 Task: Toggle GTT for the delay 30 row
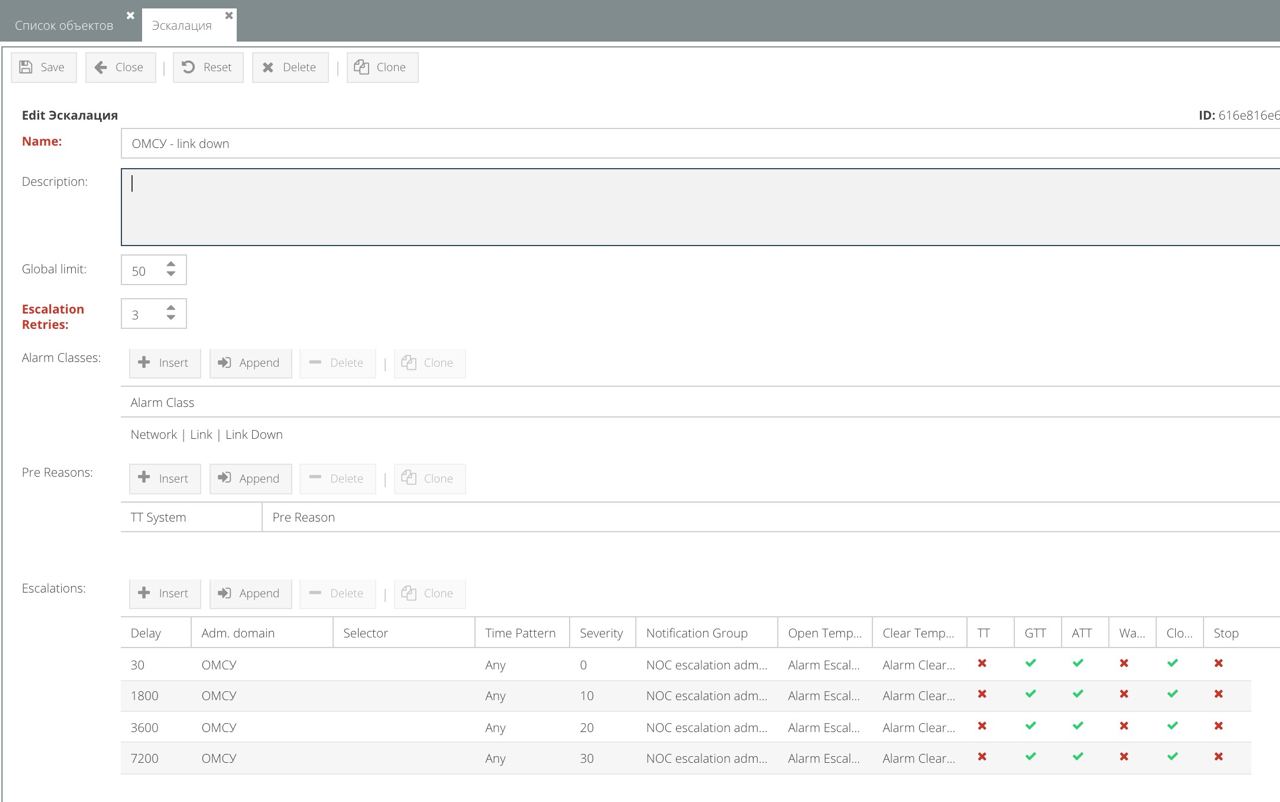[1030, 663]
